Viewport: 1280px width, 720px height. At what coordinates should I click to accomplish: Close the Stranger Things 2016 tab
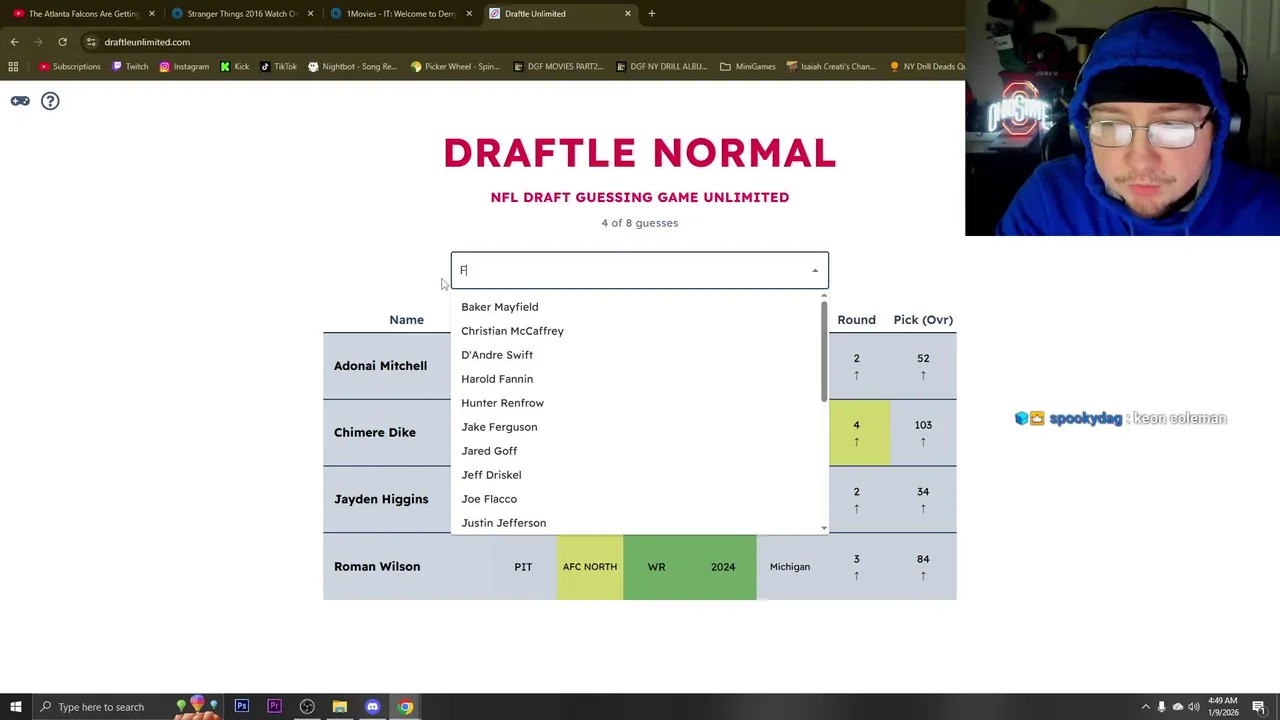click(310, 14)
